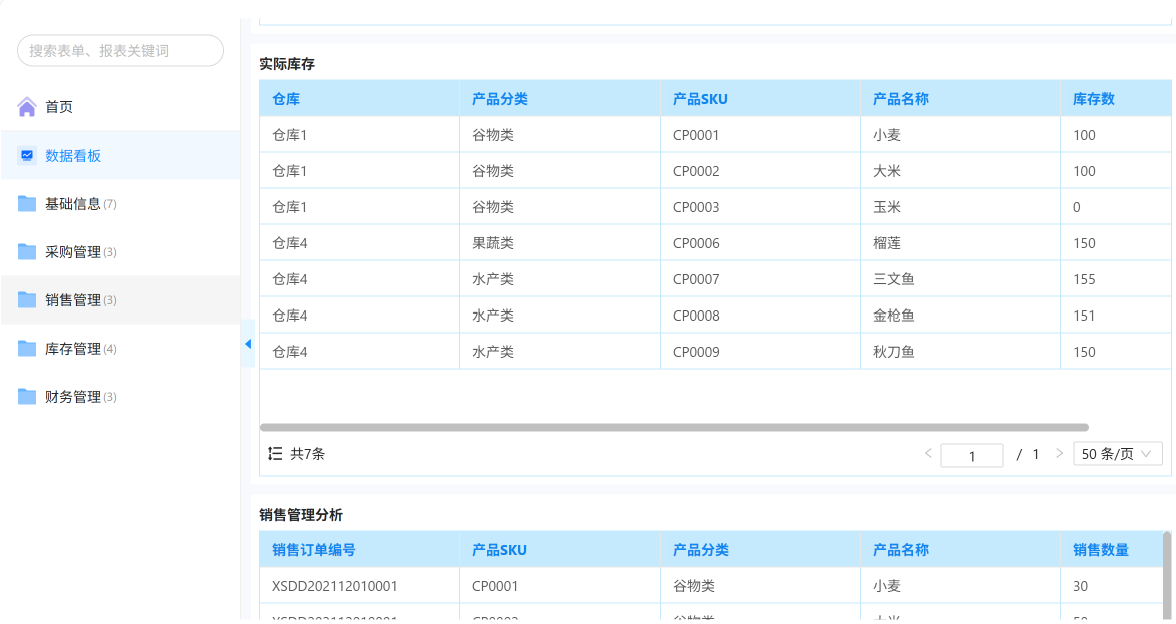Click the home icon beside 首页
This screenshot has width=1176, height=624.
pyautogui.click(x=27, y=106)
